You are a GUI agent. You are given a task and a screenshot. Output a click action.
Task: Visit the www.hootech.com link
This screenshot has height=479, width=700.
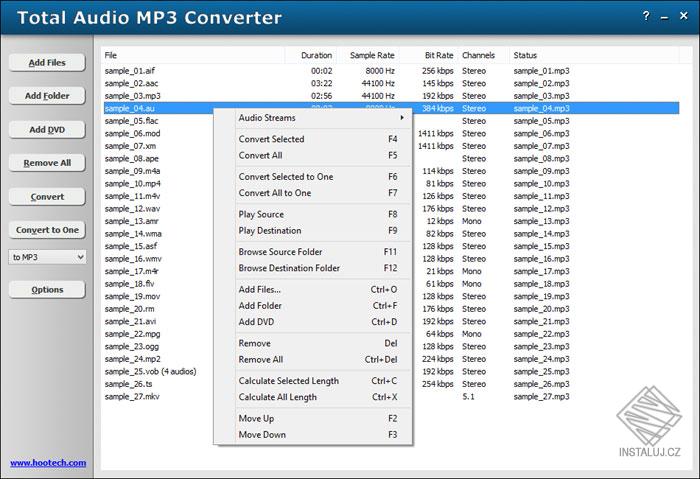click(48, 463)
